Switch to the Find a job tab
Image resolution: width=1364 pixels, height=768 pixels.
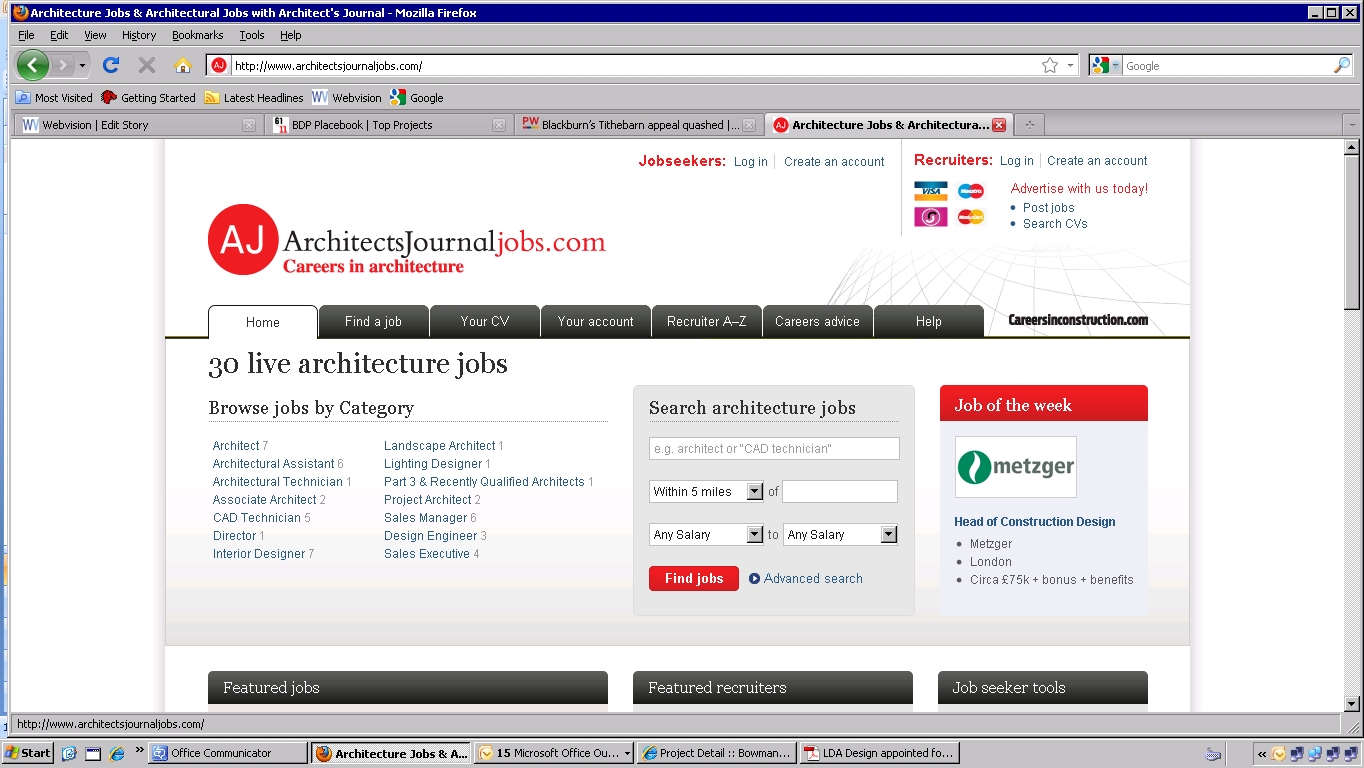(x=373, y=321)
